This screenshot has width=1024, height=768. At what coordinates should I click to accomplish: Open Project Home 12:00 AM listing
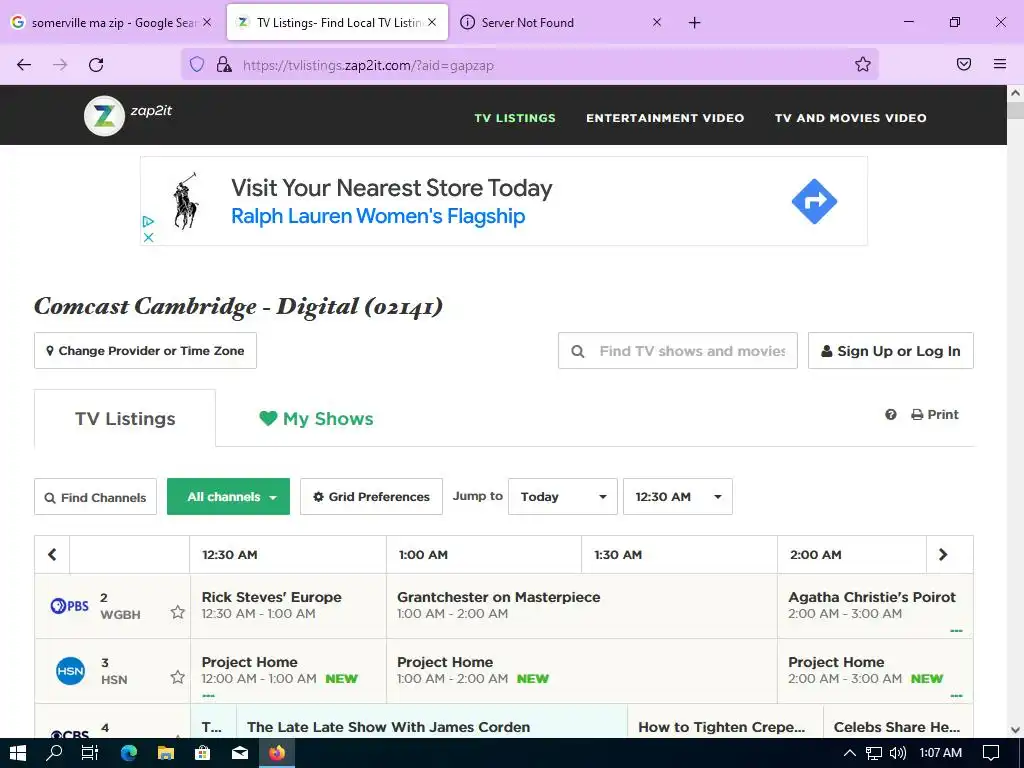click(288, 671)
